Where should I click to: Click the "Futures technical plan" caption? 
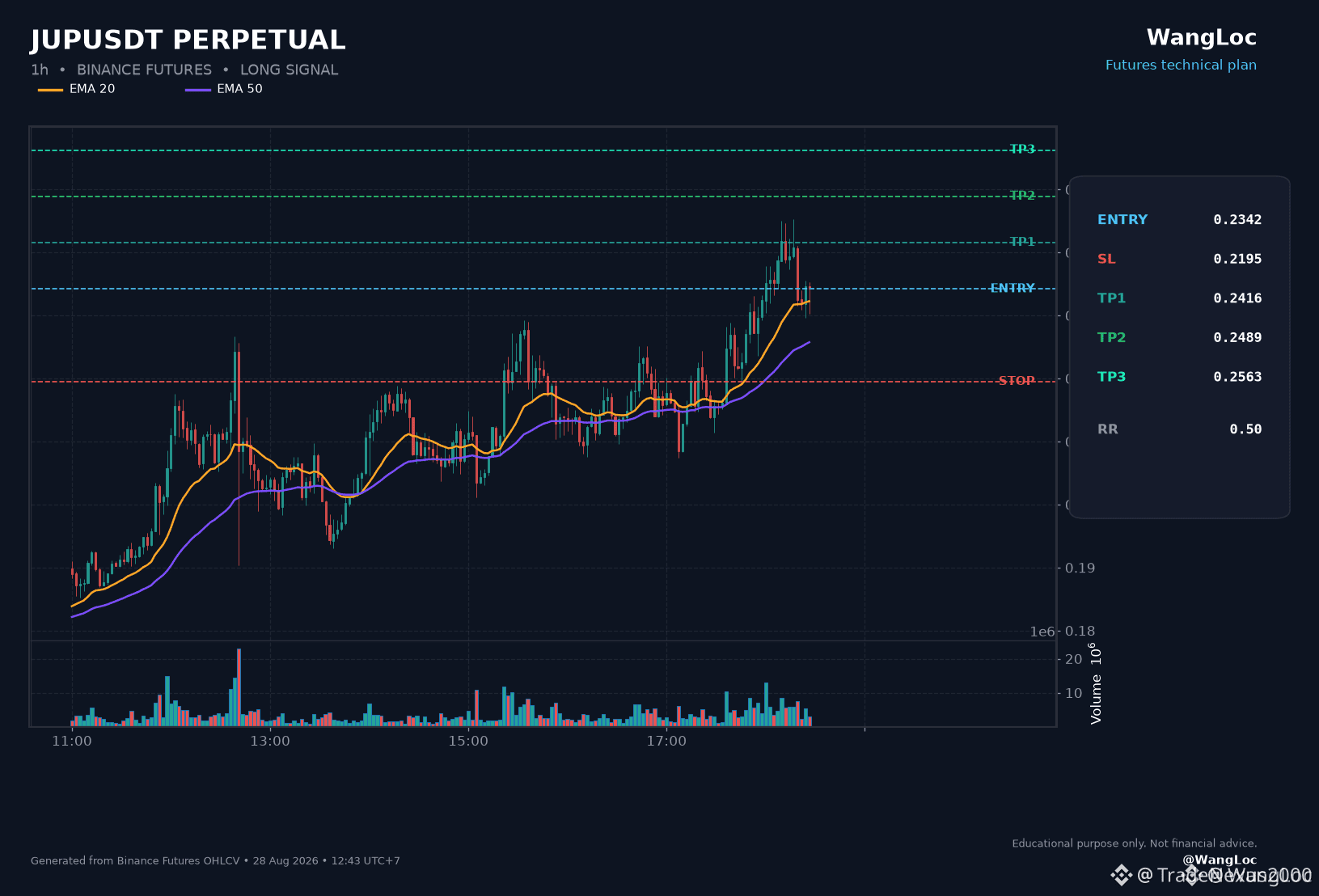1181,65
